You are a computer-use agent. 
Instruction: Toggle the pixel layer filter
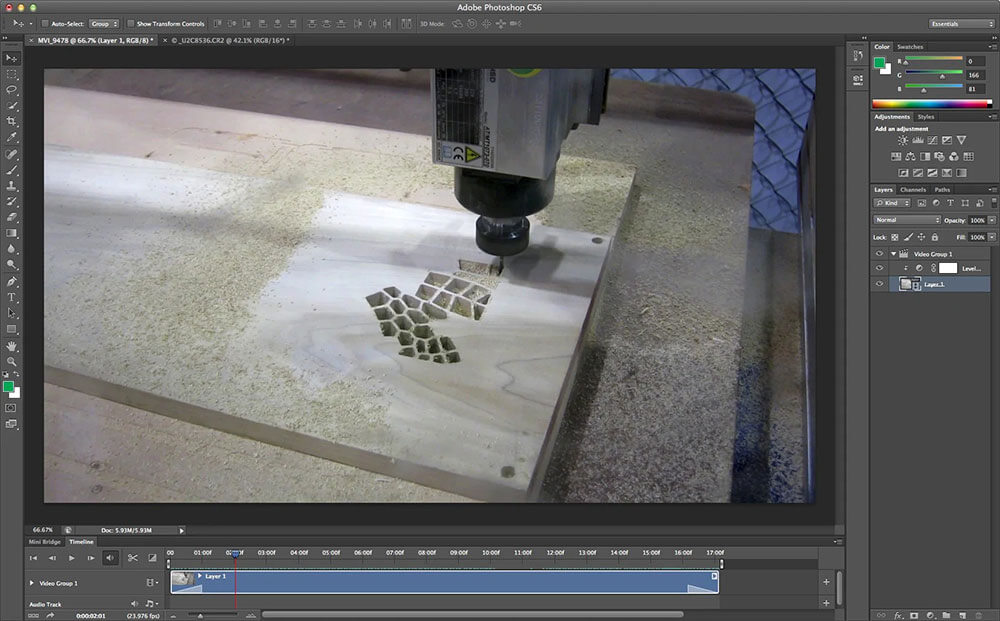[922, 203]
